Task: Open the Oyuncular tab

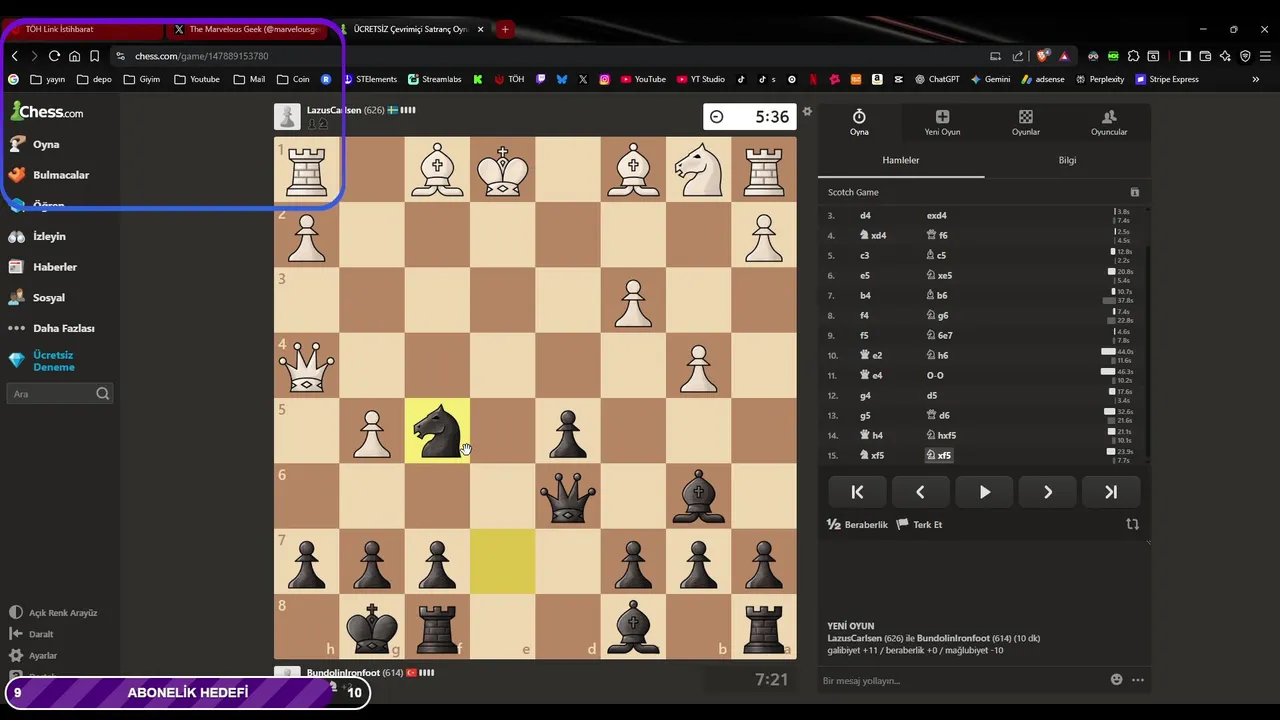Action: pos(1109,123)
